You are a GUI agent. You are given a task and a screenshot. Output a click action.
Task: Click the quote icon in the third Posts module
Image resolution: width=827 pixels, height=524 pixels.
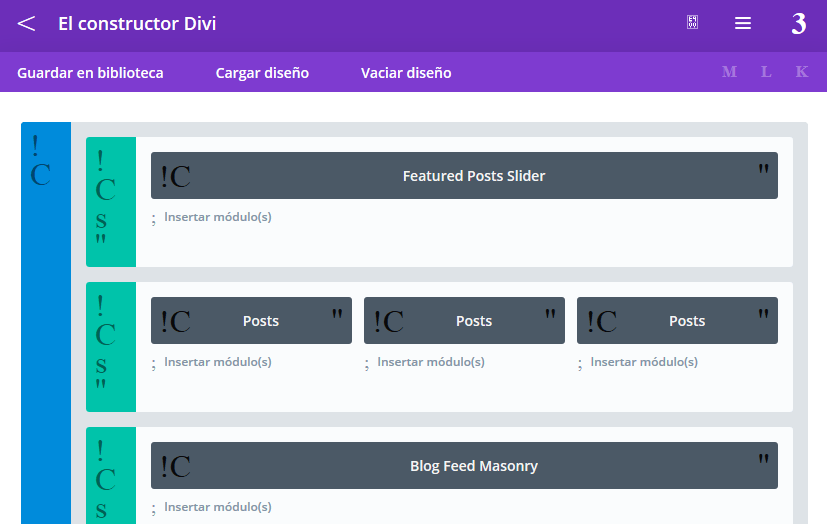763,314
